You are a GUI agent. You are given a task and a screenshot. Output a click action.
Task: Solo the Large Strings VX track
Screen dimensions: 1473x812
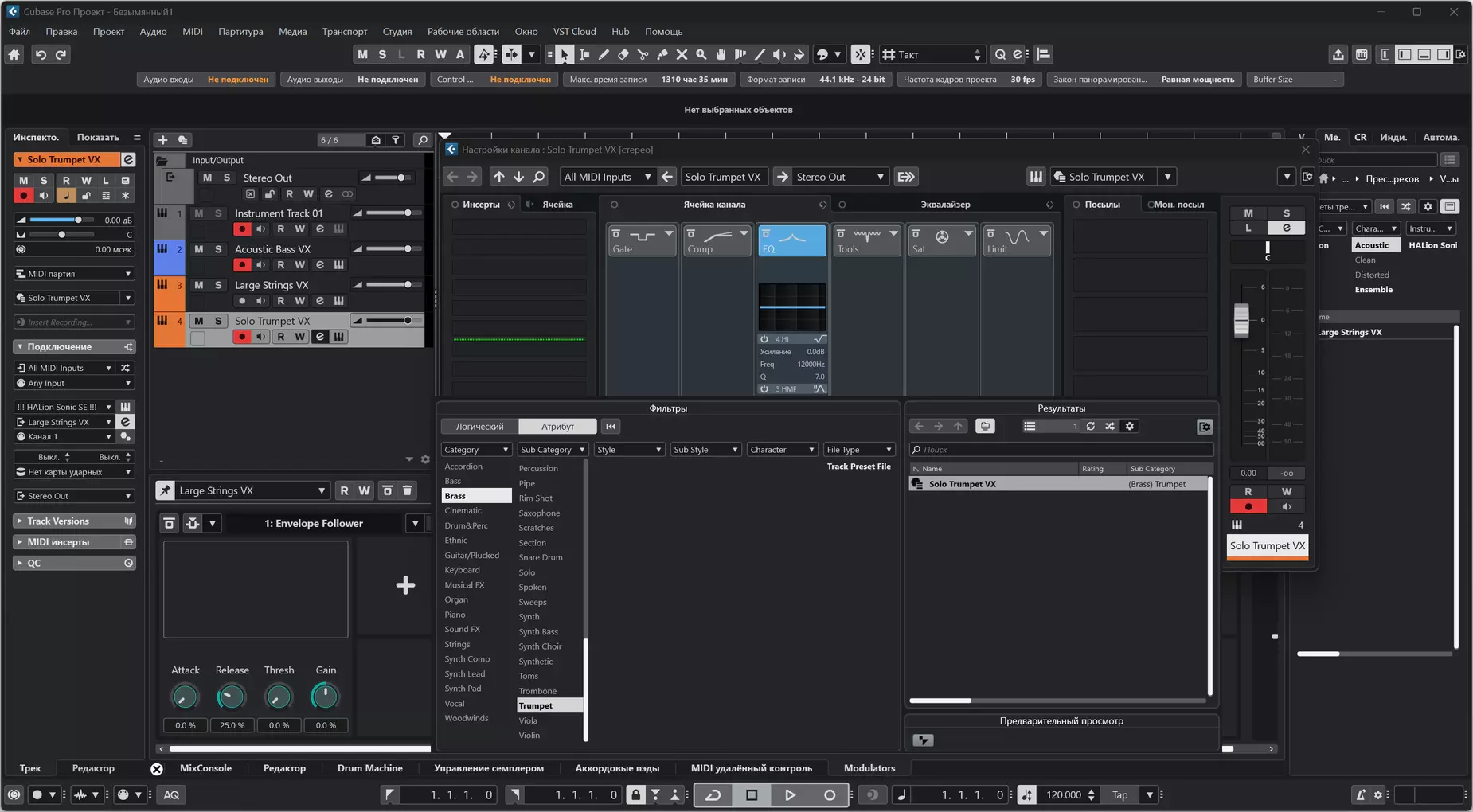point(218,285)
